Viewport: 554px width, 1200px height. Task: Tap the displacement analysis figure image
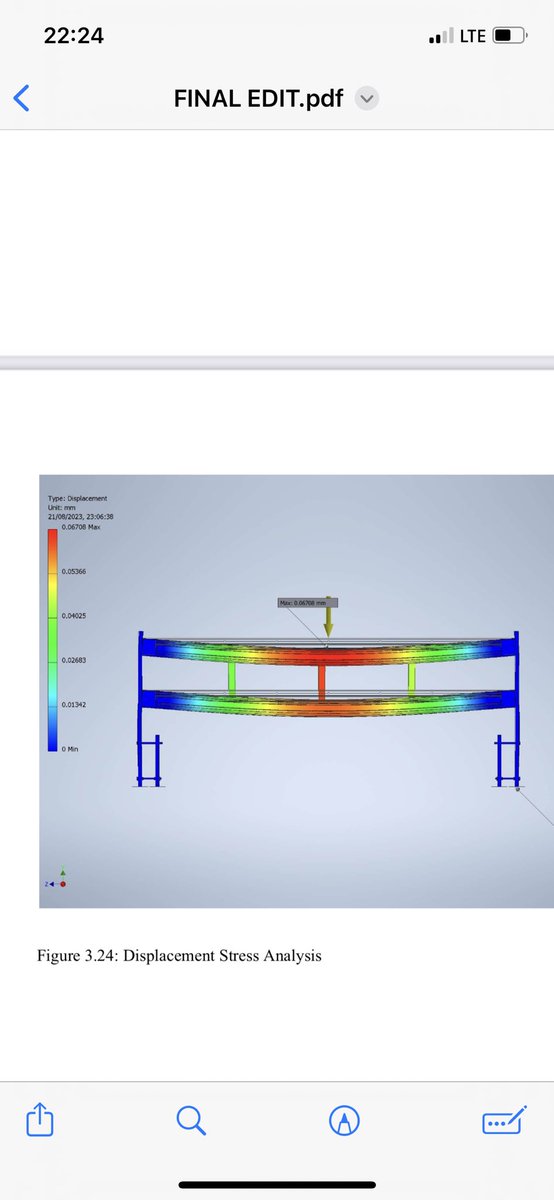pyautogui.click(x=296, y=691)
